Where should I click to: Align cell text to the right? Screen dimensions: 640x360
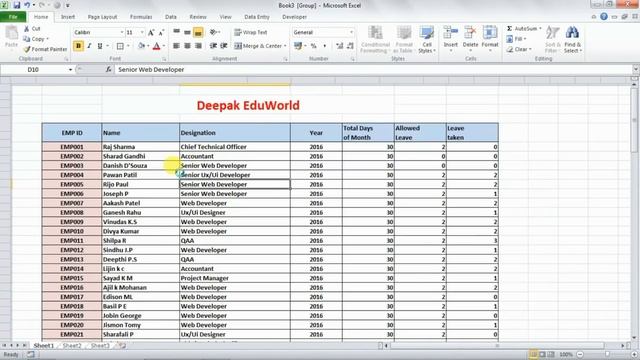(198, 46)
